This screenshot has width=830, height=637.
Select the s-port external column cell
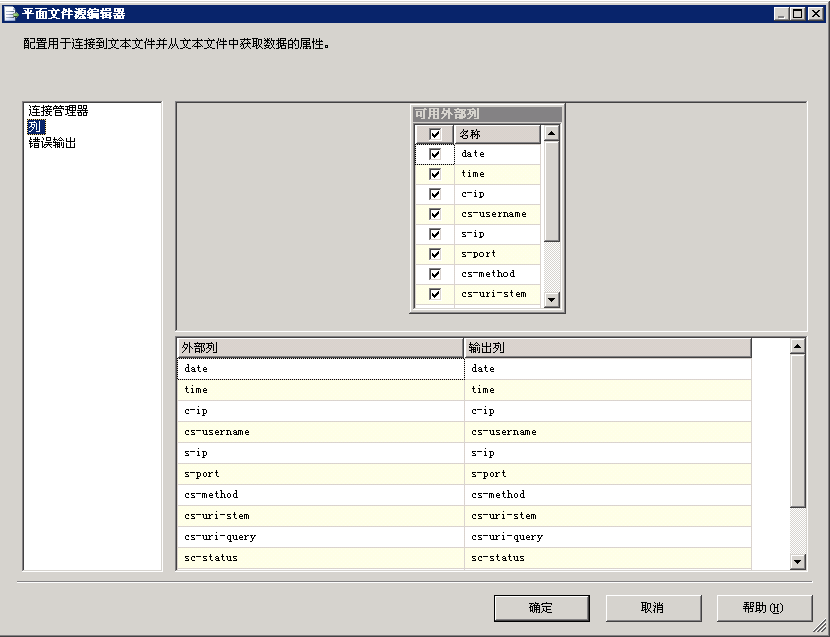click(321, 474)
